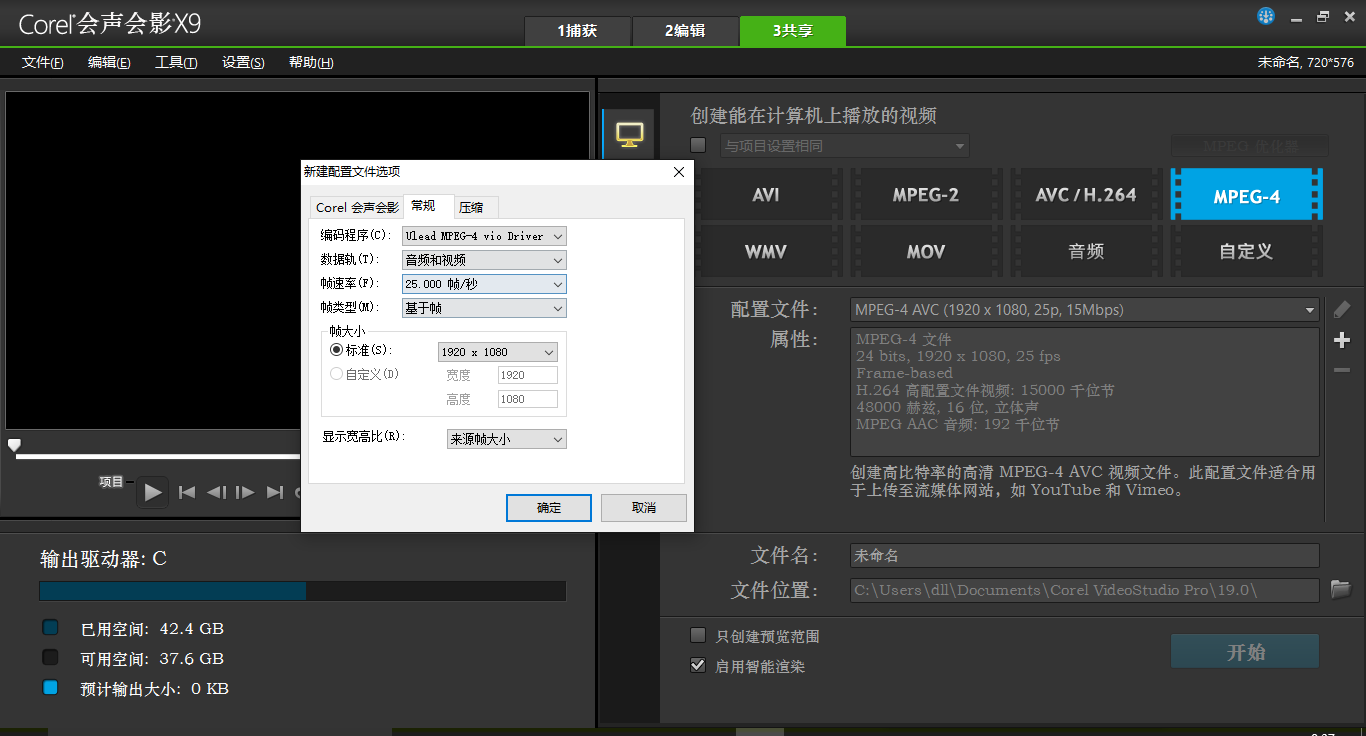1366x736 pixels.
Task: Close the 新建配置文件选项 dialog with X
Action: (x=679, y=172)
